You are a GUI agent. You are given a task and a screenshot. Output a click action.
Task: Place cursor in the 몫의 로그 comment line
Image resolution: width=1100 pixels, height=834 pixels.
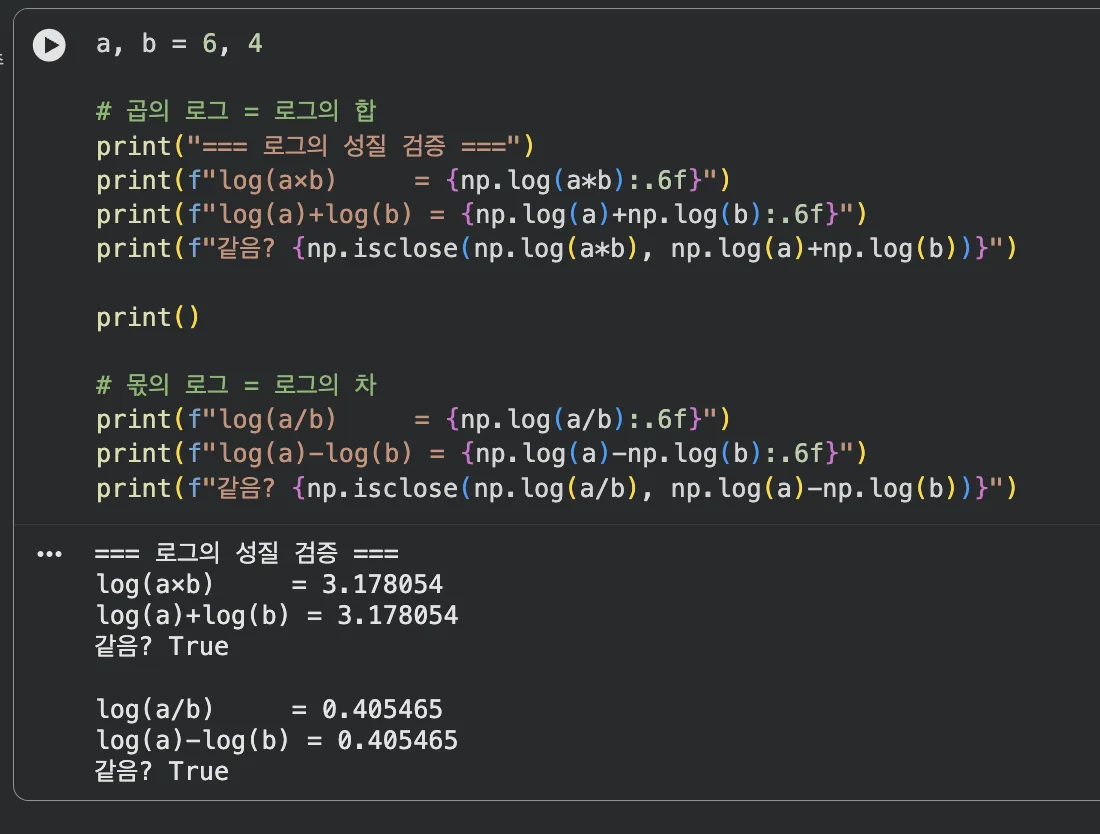(236, 385)
